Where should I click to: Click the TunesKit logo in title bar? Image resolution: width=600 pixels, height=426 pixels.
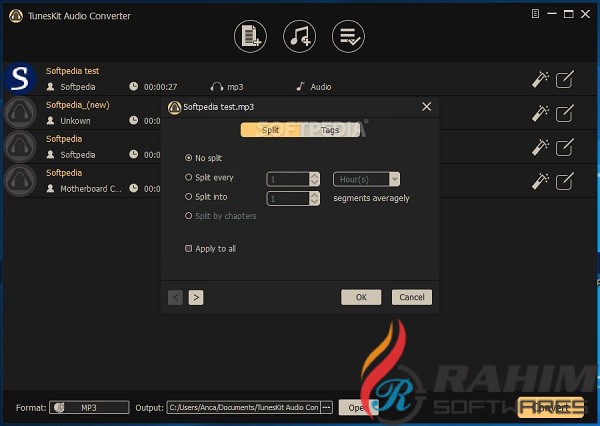coord(16,16)
